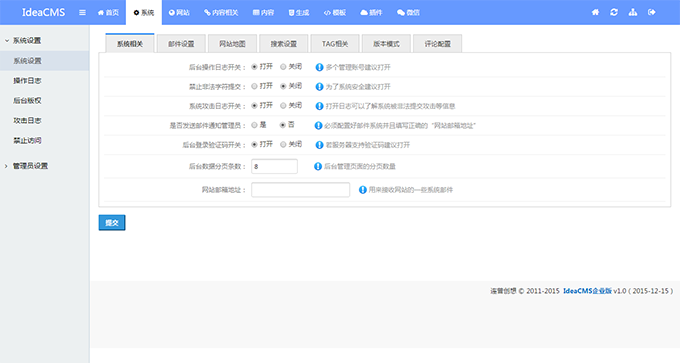The image size is (680, 363).
Task: Set 后台操作日志开关 to 关闭
Action: click(283, 67)
